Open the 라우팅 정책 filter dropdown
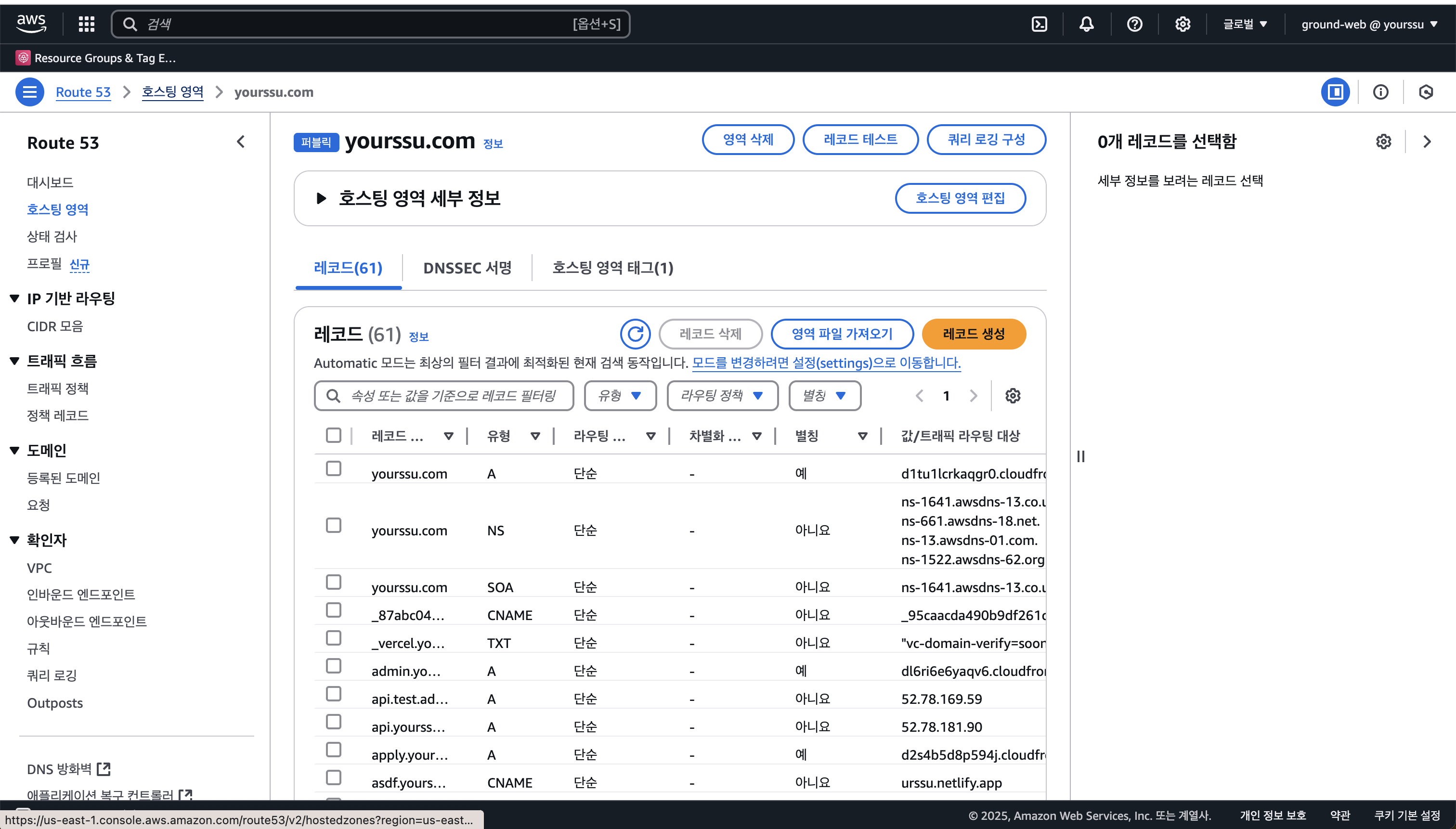 (722, 396)
